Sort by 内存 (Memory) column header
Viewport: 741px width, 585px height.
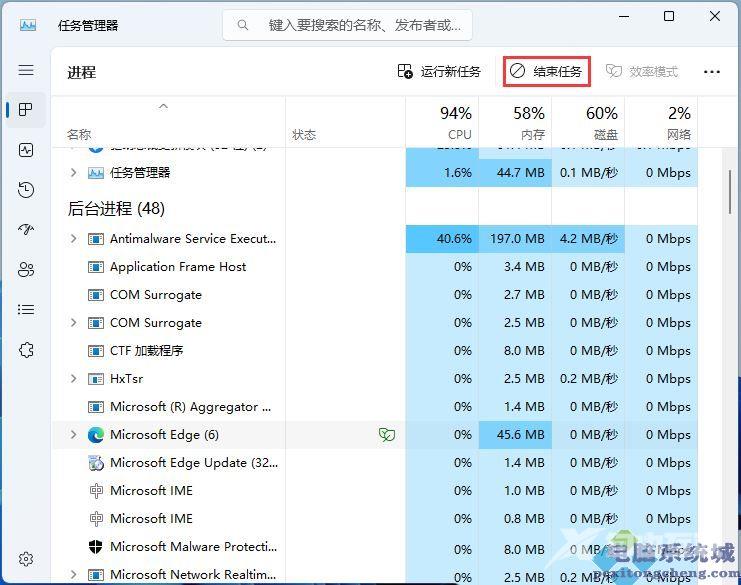pyautogui.click(x=515, y=123)
